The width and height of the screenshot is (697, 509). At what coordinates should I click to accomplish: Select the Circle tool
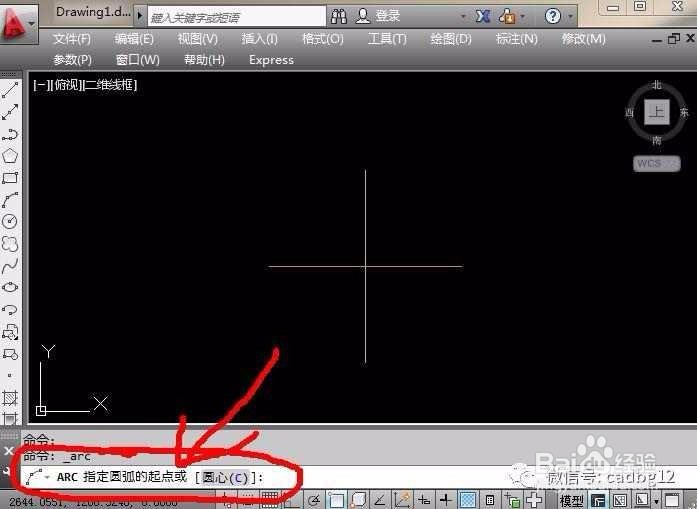10,221
